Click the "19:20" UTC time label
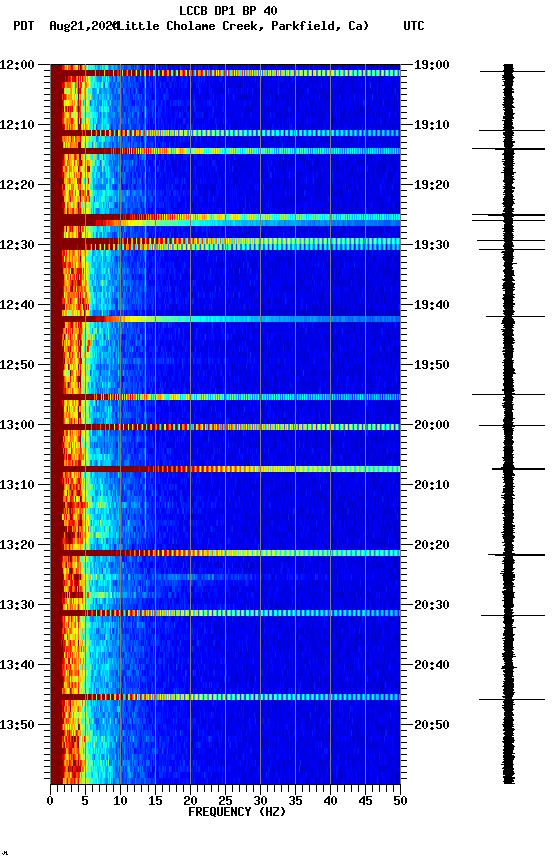The width and height of the screenshot is (552, 864). 432,185
